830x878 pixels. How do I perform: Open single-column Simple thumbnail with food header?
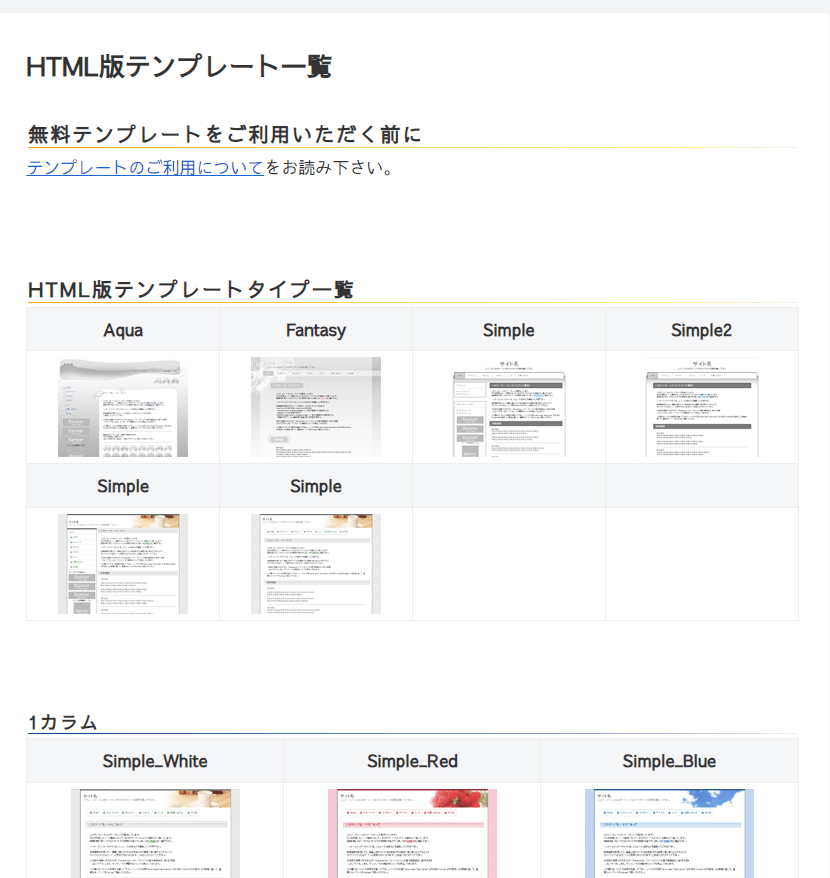click(316, 564)
